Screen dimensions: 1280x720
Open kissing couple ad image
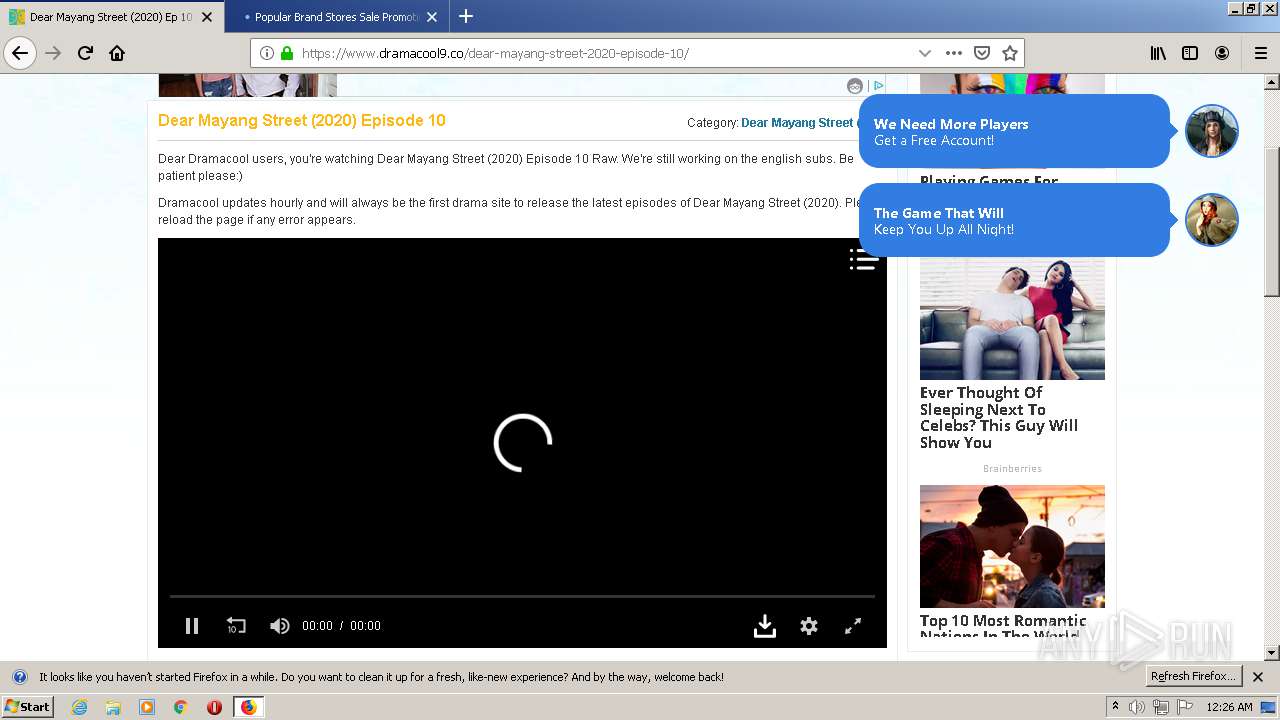point(1012,546)
